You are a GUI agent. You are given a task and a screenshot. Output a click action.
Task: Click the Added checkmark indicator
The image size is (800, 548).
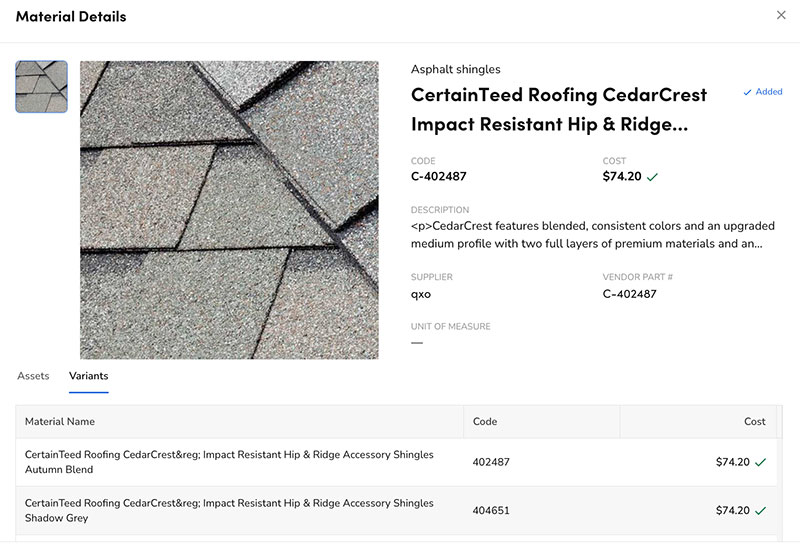(x=763, y=92)
